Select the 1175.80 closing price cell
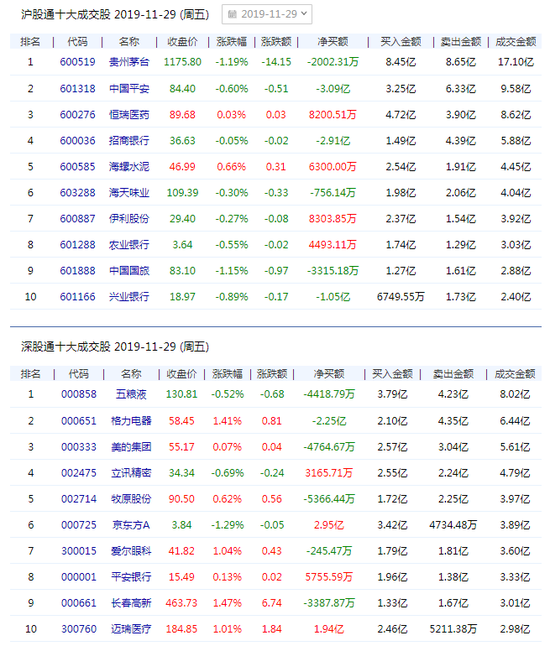 pos(183,62)
